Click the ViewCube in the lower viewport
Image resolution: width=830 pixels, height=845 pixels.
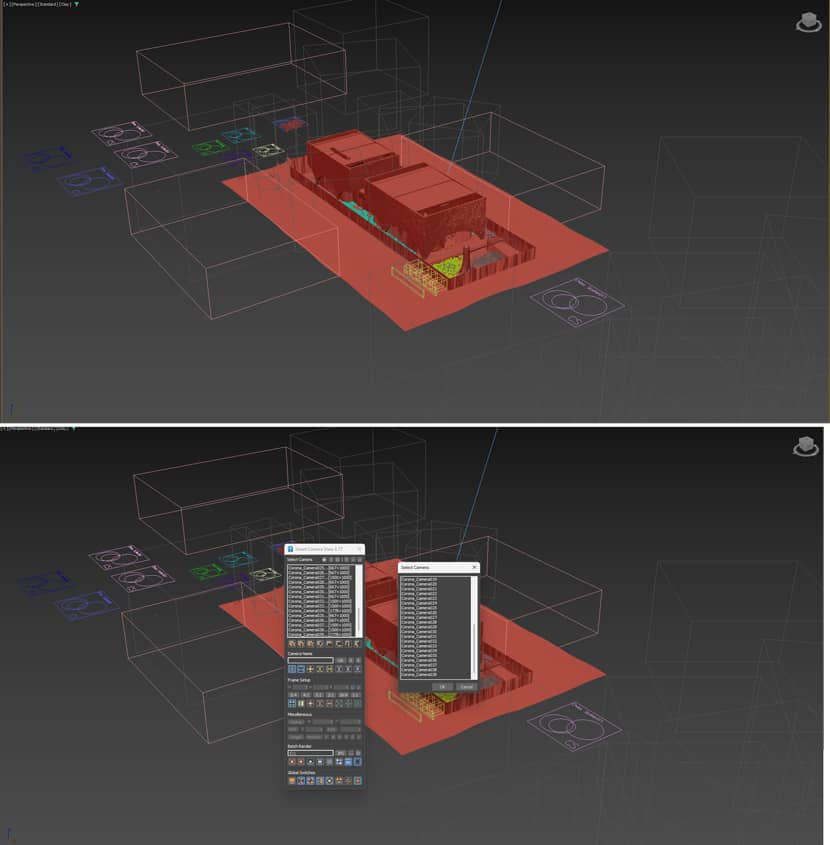pyautogui.click(x=806, y=446)
